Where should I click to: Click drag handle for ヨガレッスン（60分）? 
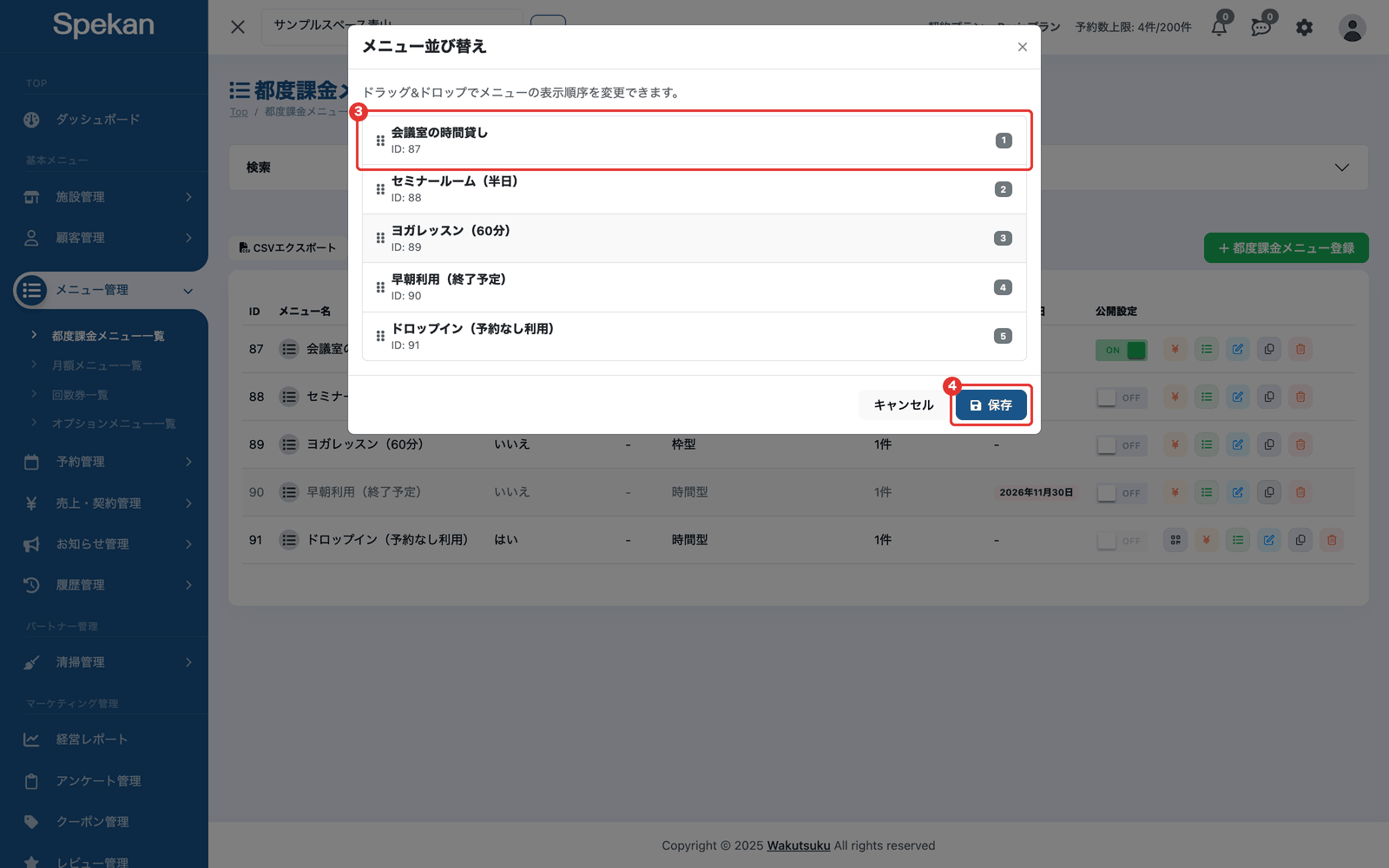[x=380, y=238]
